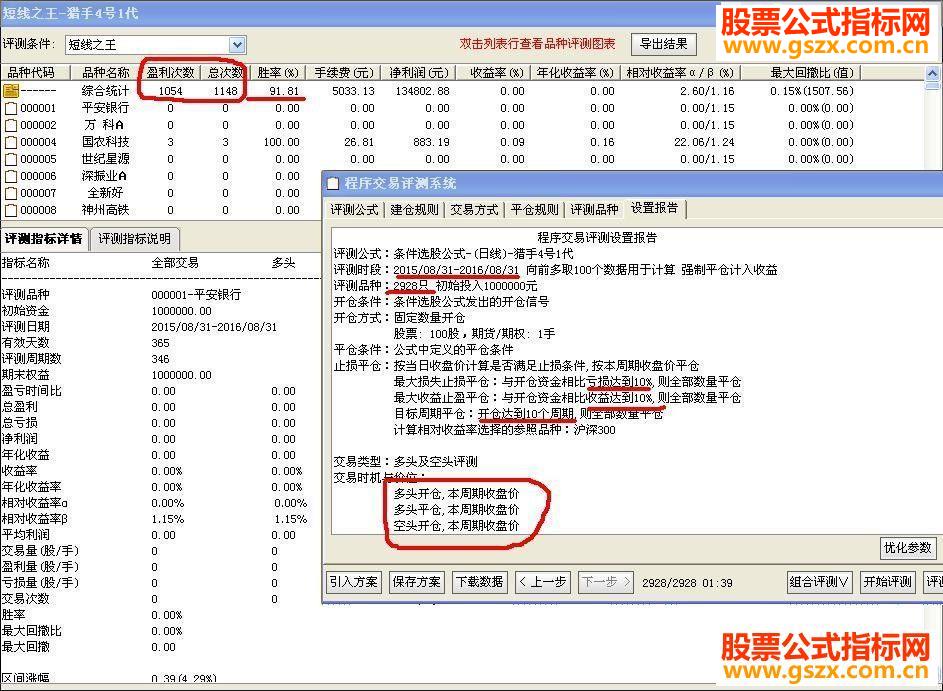The width and height of the screenshot is (943, 691).
Task: Open the 交易方式 tab
Action: point(475,209)
